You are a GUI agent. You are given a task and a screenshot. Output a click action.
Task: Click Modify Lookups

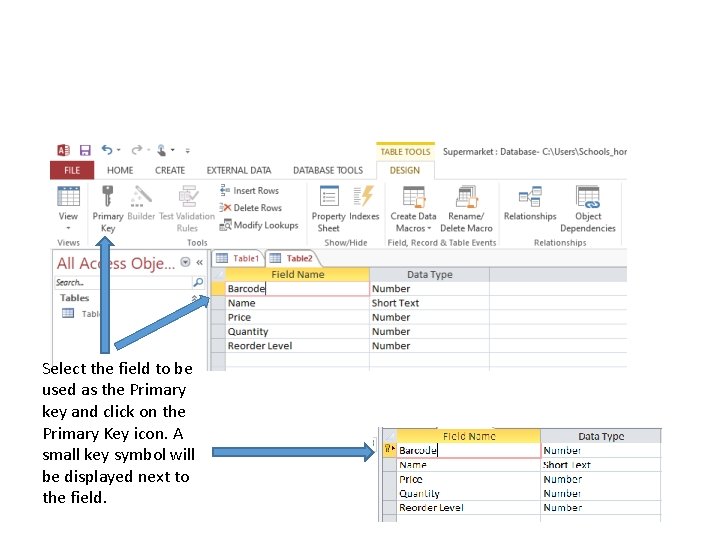(x=259, y=225)
